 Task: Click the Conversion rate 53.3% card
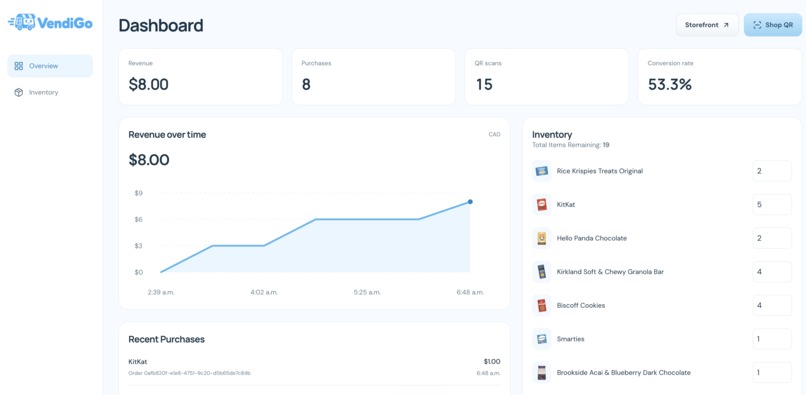click(x=720, y=77)
